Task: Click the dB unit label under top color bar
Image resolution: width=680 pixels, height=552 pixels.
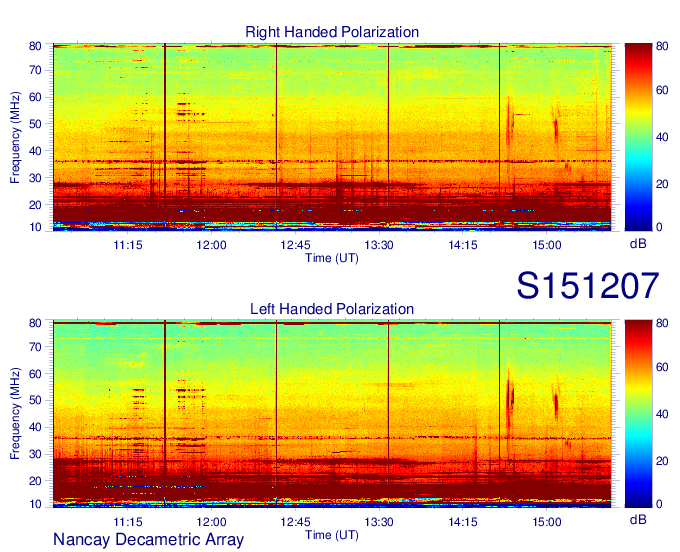Action: (x=638, y=244)
